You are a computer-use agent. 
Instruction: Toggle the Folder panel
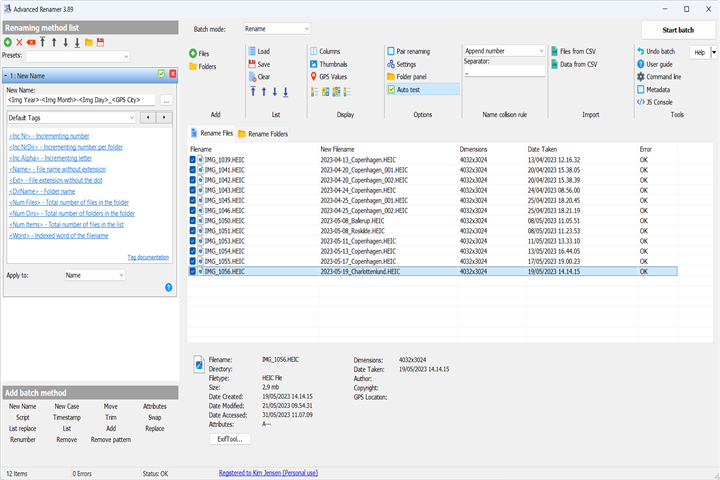point(407,77)
